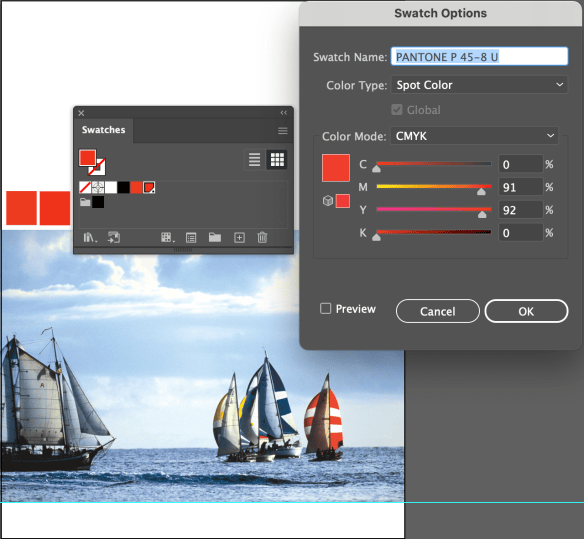Open the Color Type dropdown
The height and width of the screenshot is (539, 584).
point(479,85)
